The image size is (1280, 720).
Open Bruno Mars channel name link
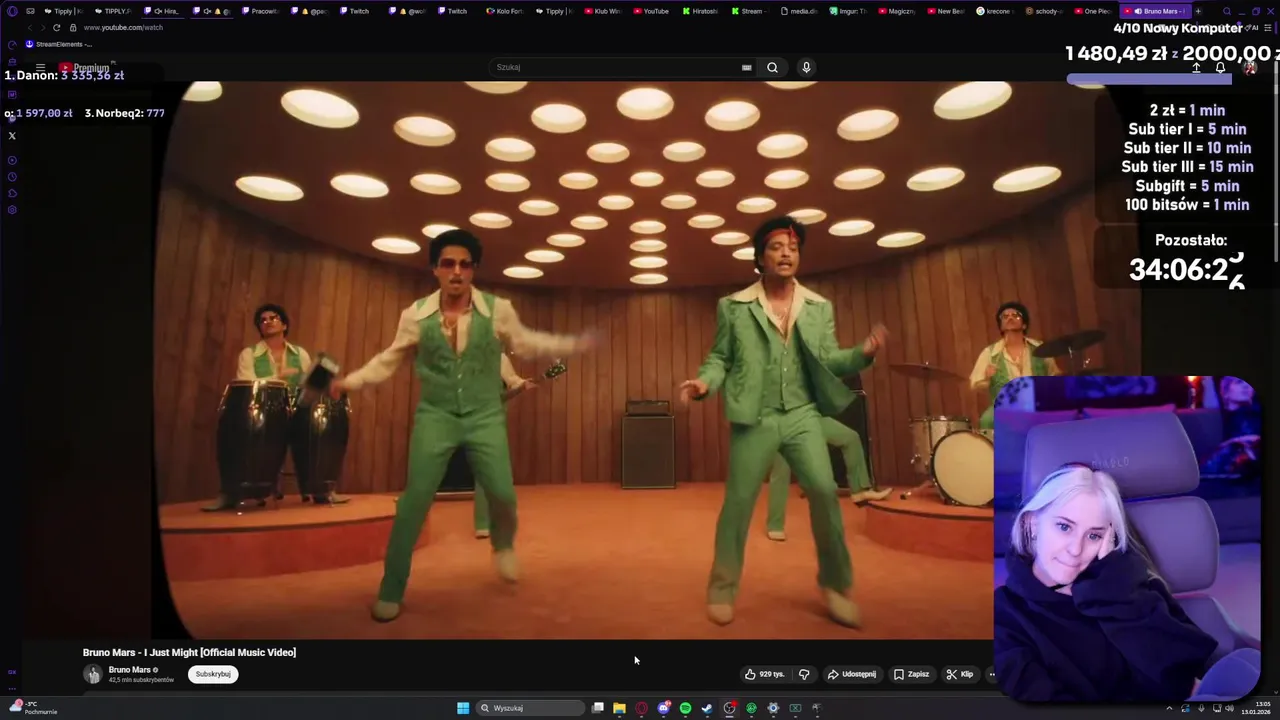point(130,670)
